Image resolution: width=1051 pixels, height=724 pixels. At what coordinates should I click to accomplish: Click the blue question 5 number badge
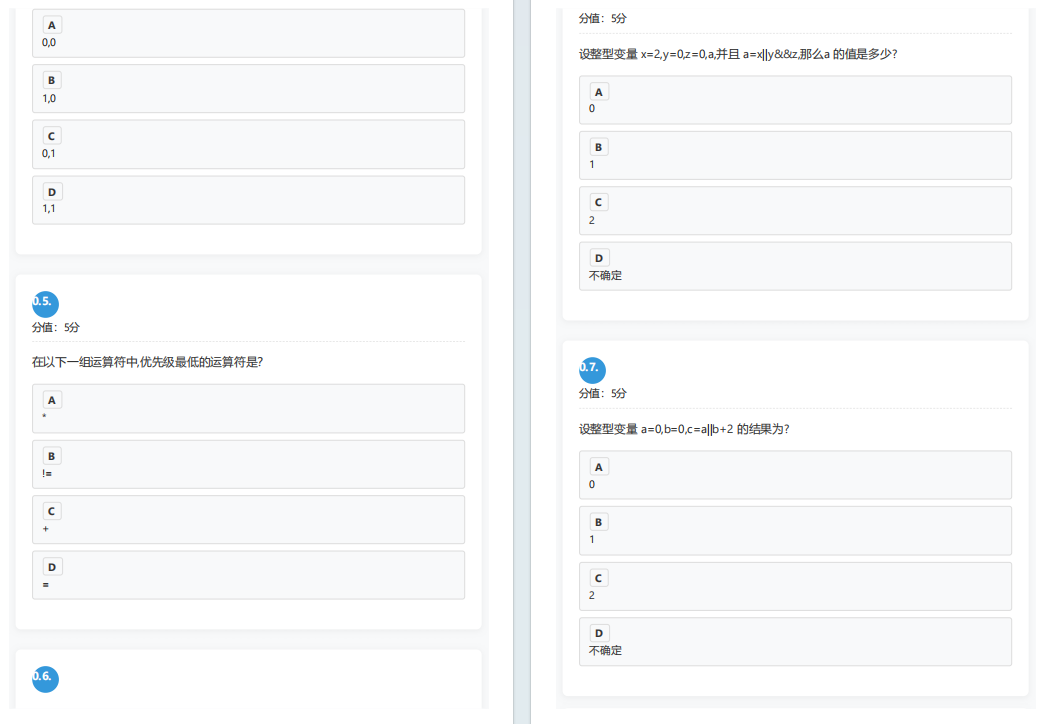tap(45, 303)
